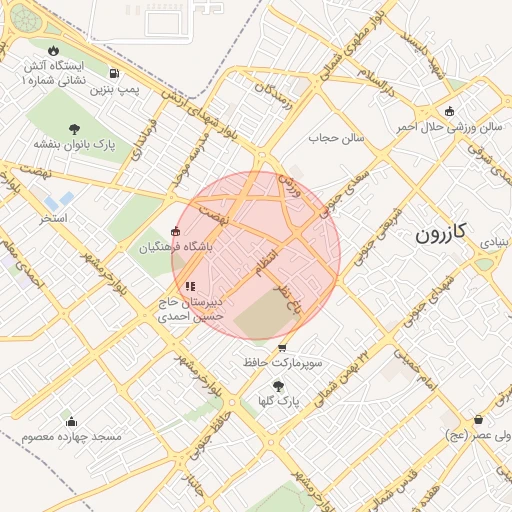Select the Chahardah Masoum mosque icon
Viewport: 512px width, 512px height.
(71, 422)
